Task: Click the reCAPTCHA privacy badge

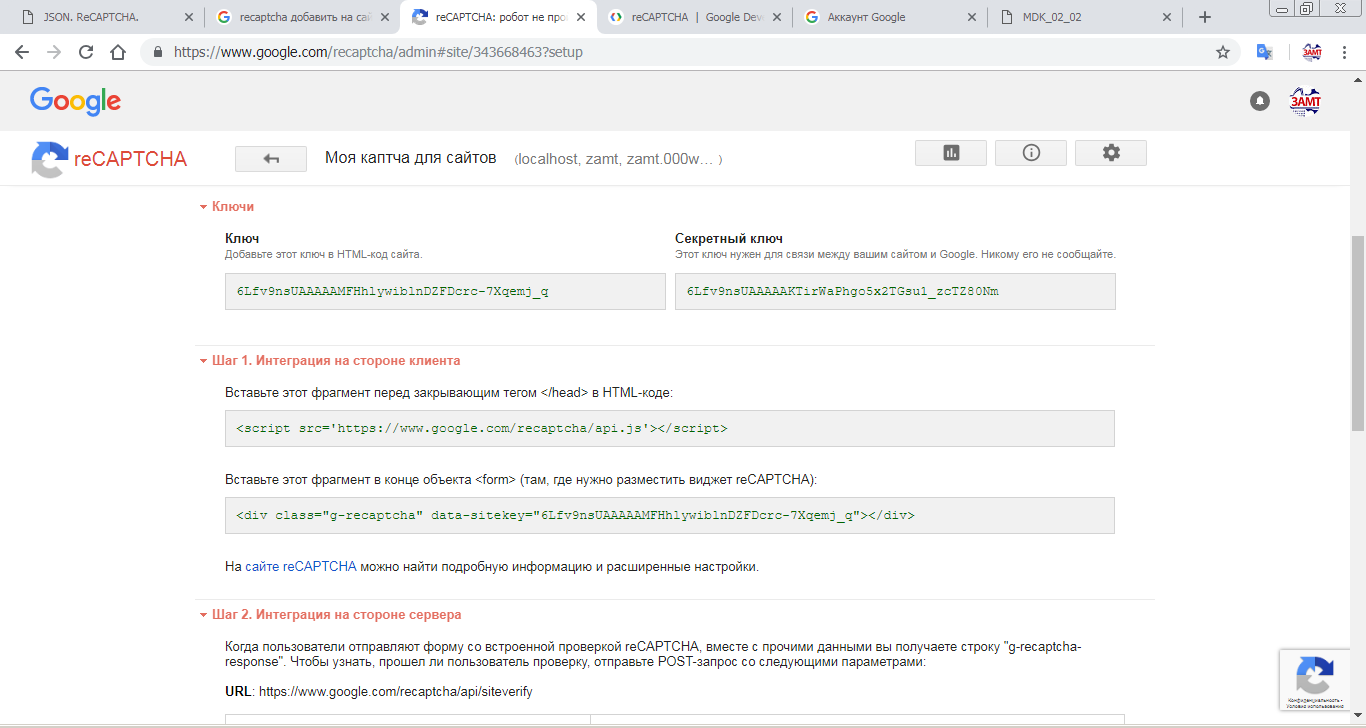Action: click(x=1315, y=680)
